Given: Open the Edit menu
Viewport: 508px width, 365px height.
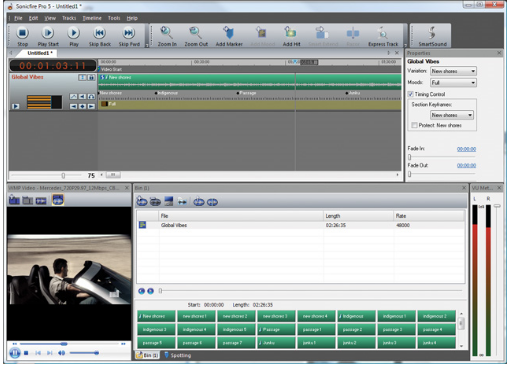Looking at the screenshot, I should [x=33, y=18].
